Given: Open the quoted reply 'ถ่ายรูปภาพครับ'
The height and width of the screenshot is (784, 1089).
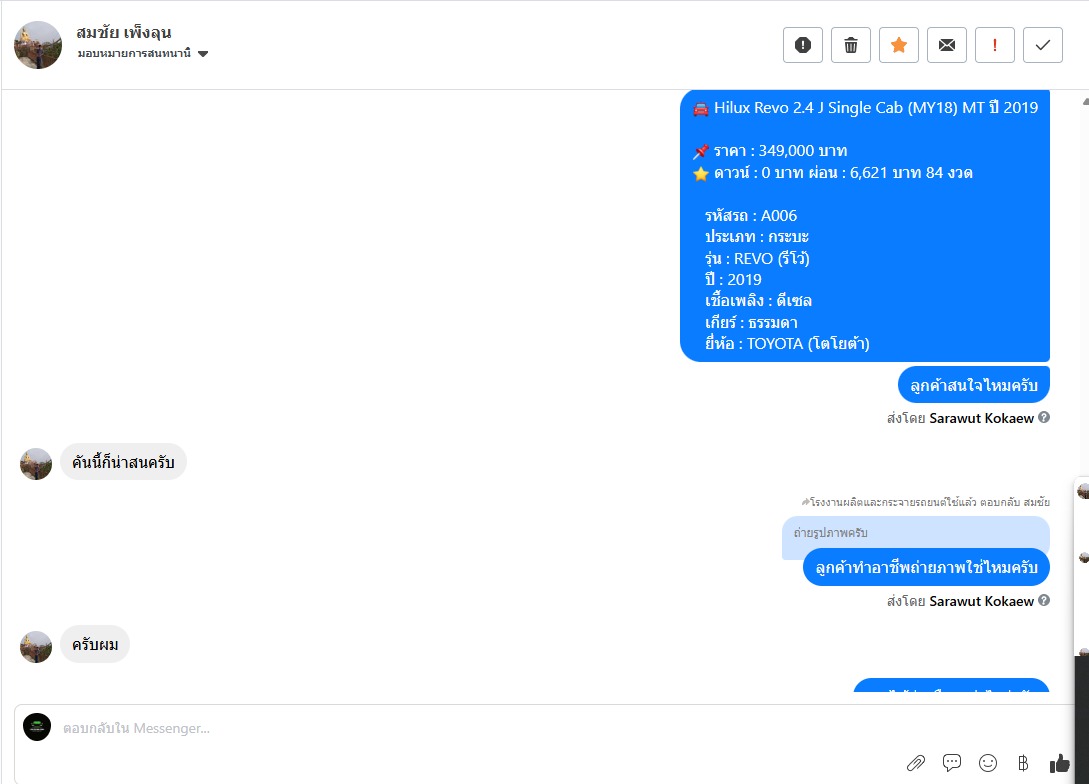Looking at the screenshot, I should coord(915,533).
